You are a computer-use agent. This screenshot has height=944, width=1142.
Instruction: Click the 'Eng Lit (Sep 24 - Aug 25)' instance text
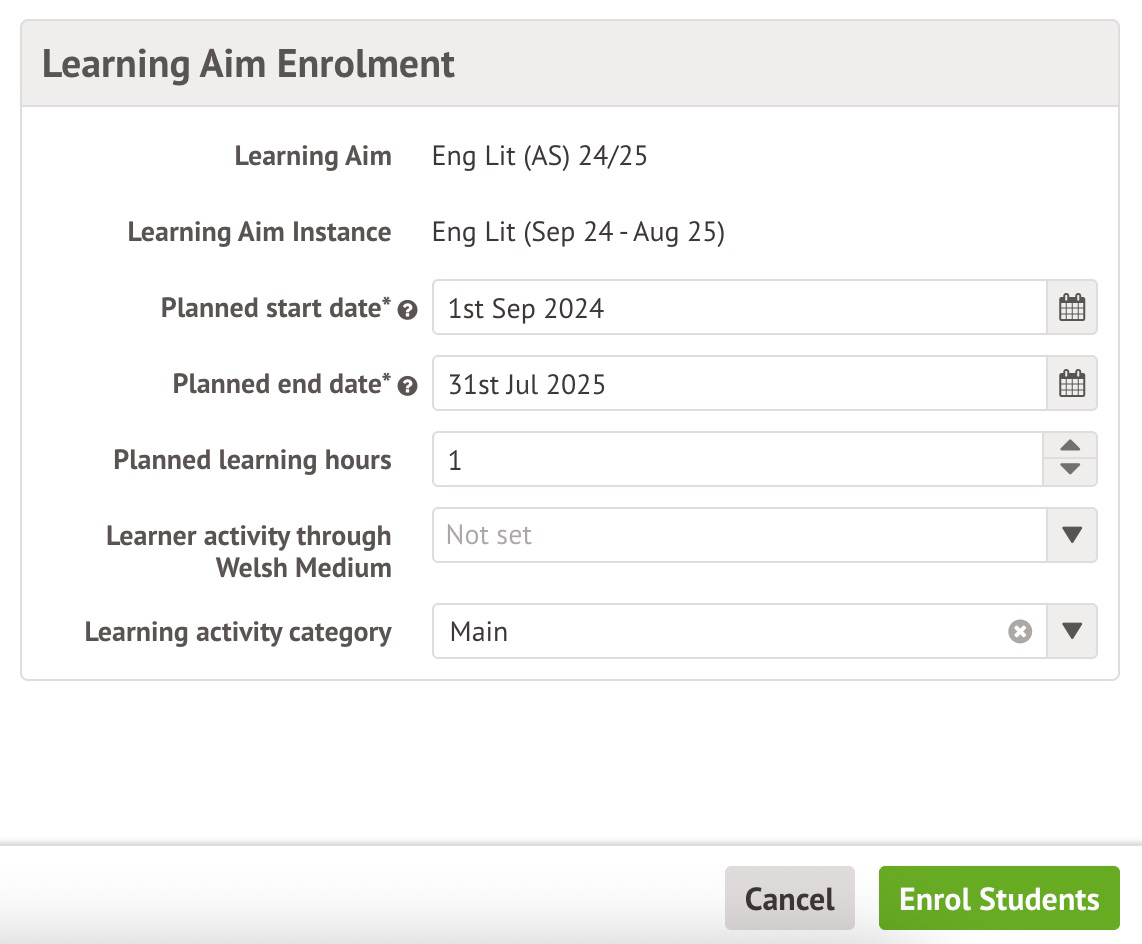578,232
